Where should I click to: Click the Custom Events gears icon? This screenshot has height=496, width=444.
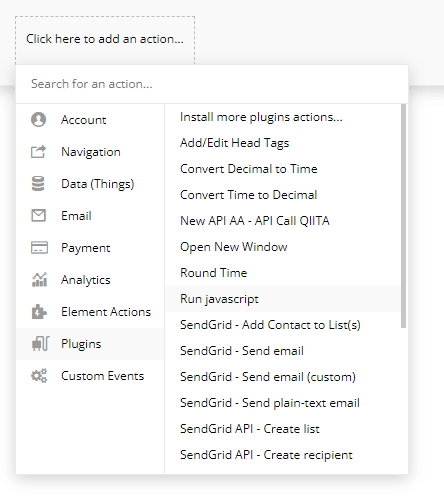(39, 376)
